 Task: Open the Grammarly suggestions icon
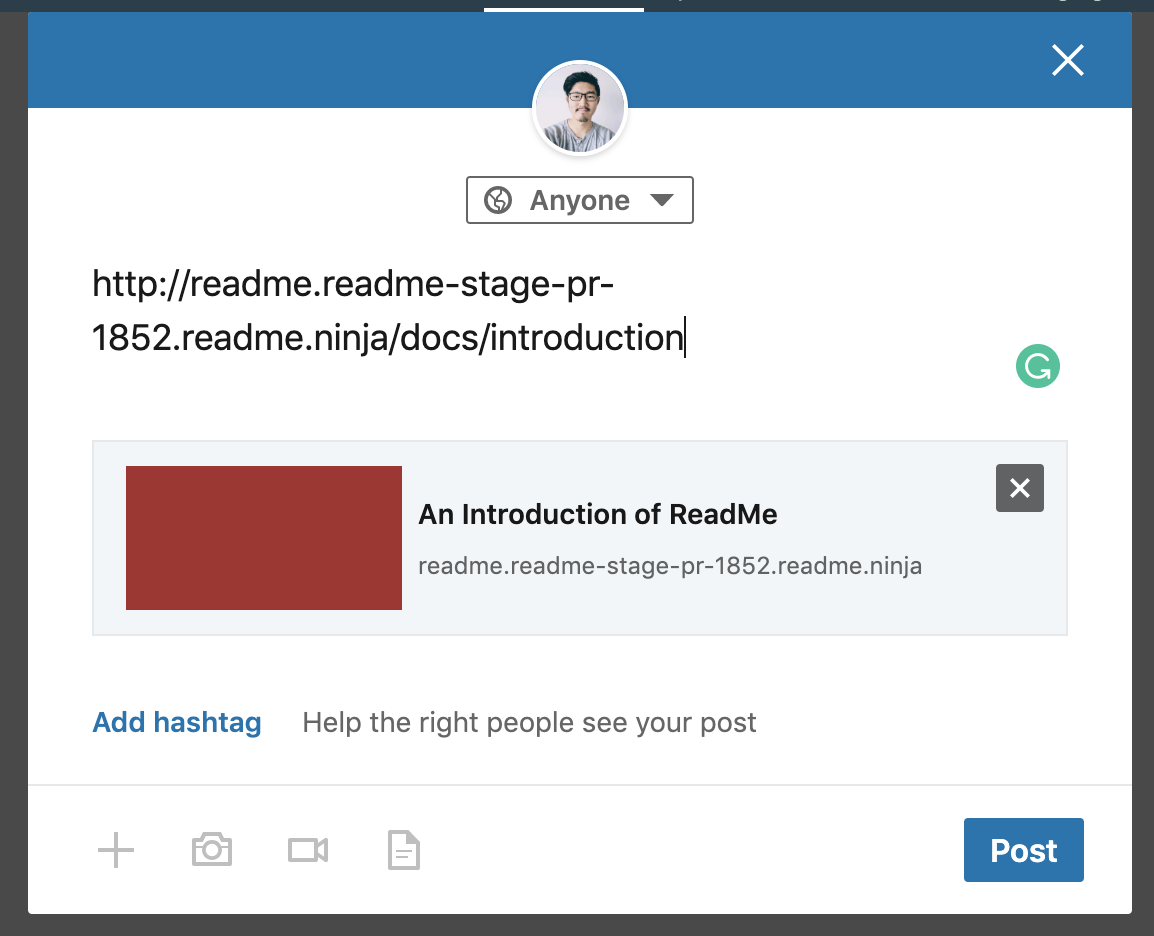pyautogui.click(x=1038, y=366)
